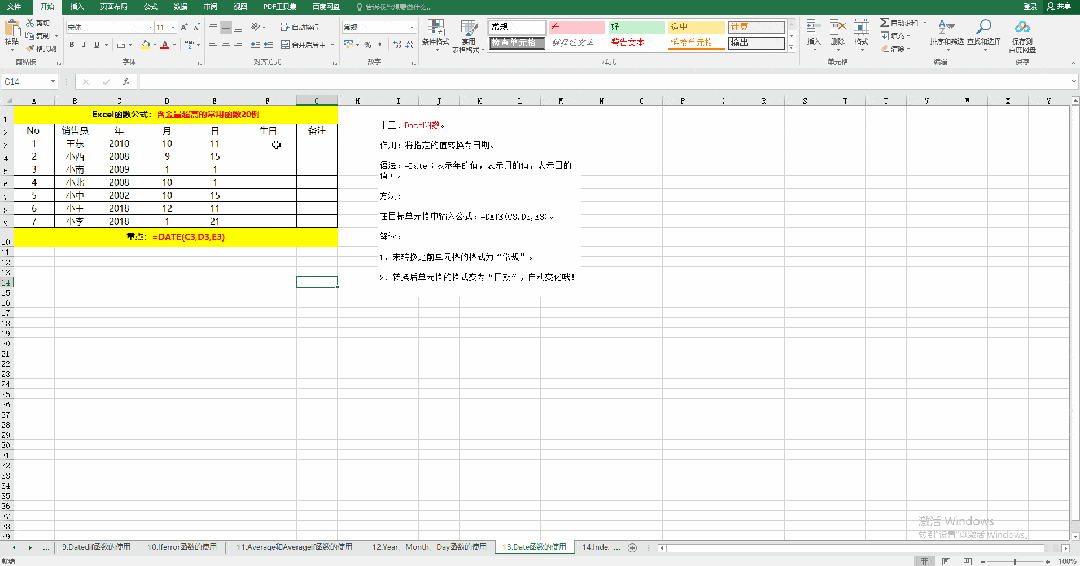The width and height of the screenshot is (1080, 566).
Task: Open the number format dropdown
Action: click(x=412, y=28)
